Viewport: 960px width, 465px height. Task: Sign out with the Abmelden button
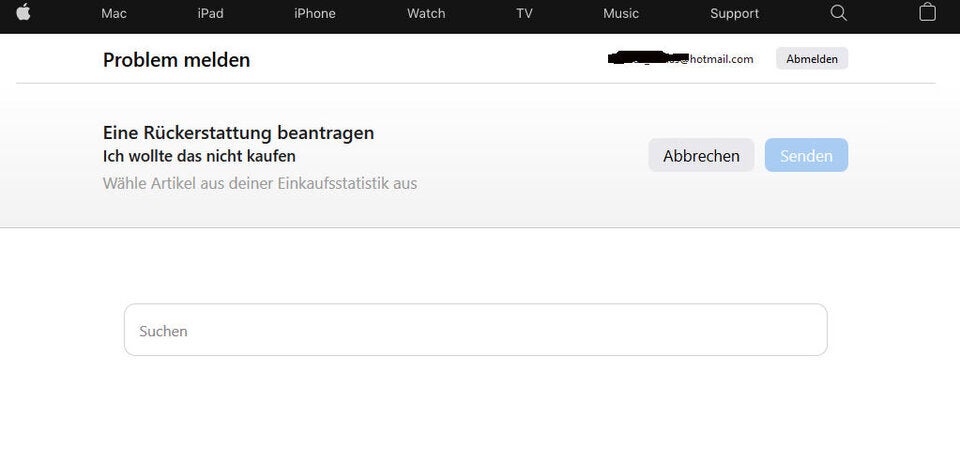812,59
